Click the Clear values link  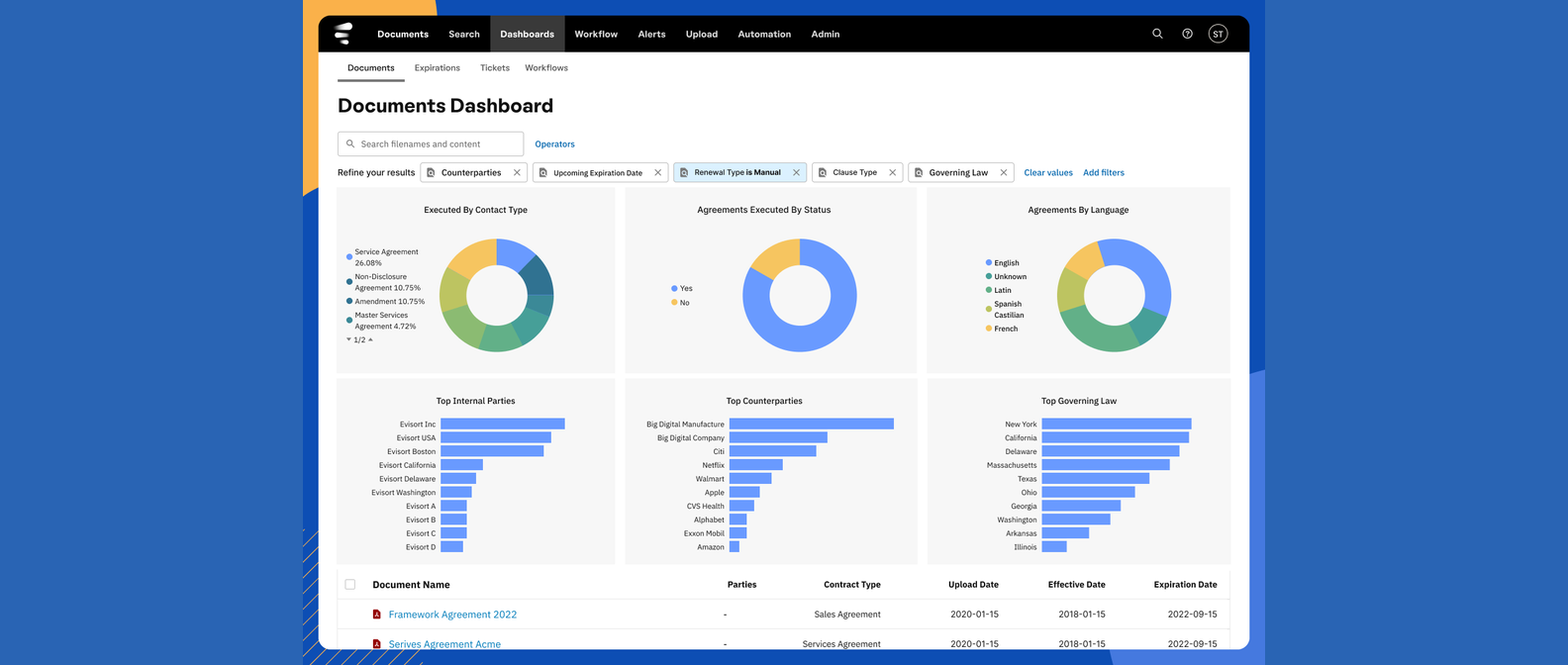pos(1048,172)
